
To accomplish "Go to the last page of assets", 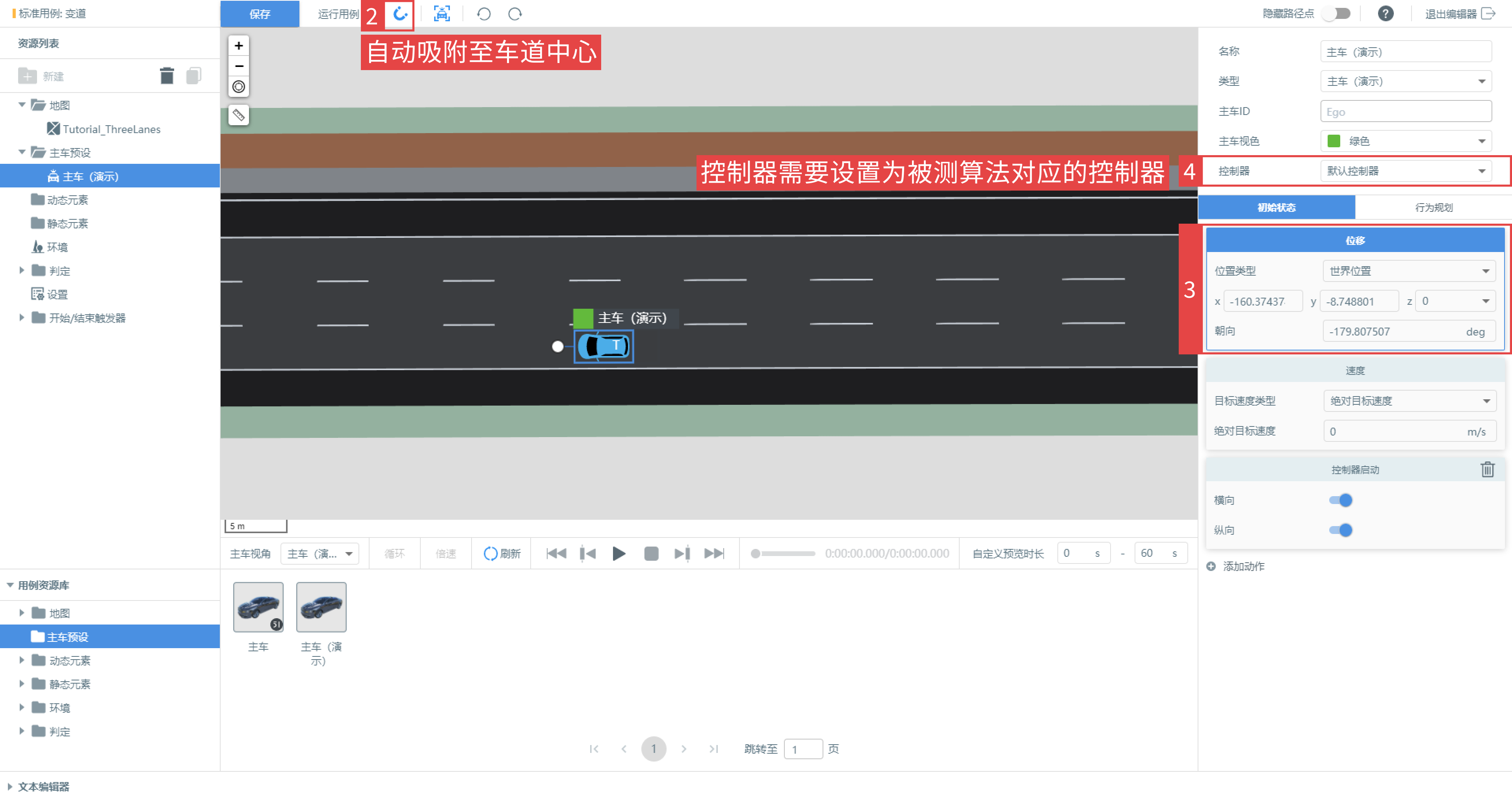I will [x=714, y=749].
